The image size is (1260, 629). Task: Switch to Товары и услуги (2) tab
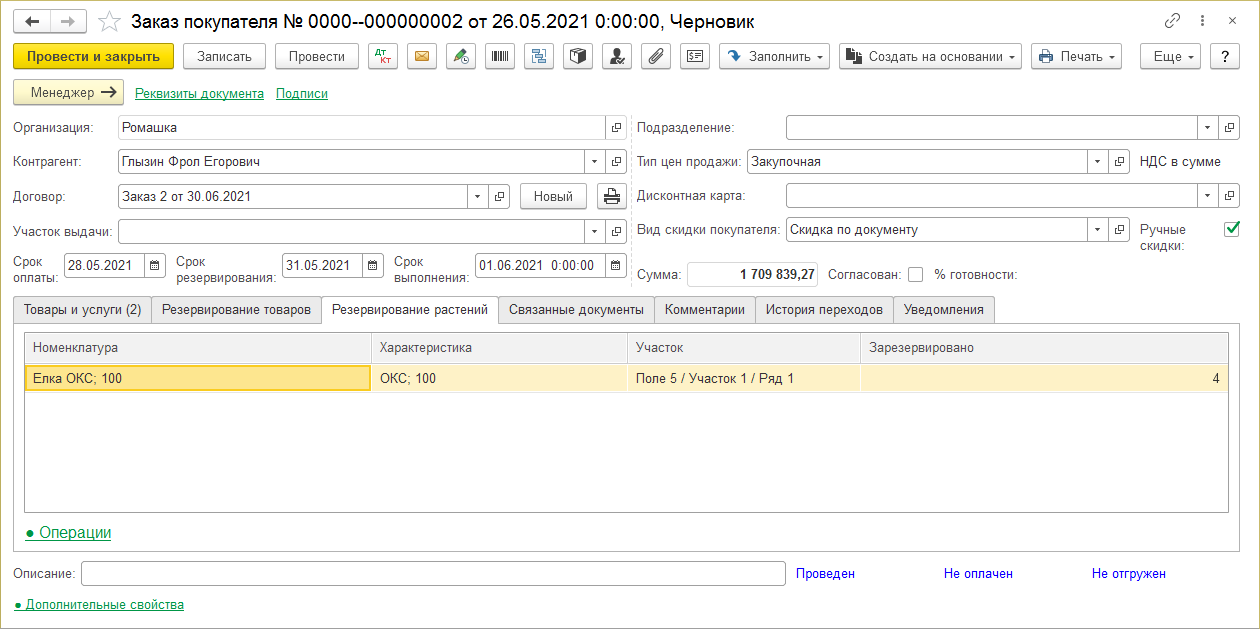82,310
